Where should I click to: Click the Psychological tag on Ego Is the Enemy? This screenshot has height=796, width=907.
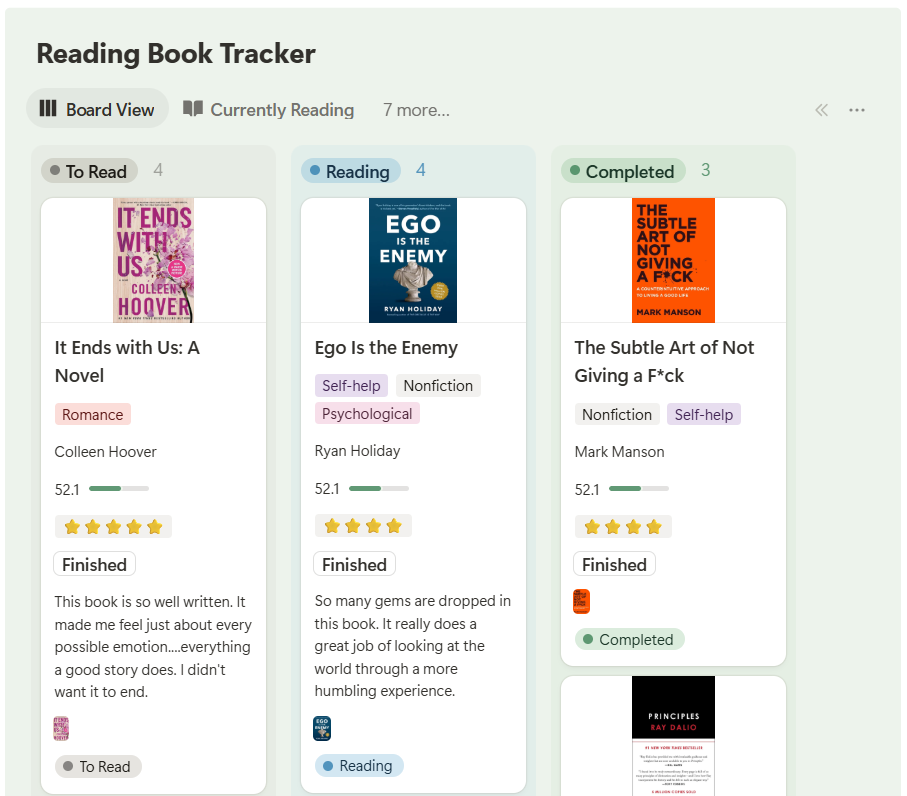(x=367, y=414)
